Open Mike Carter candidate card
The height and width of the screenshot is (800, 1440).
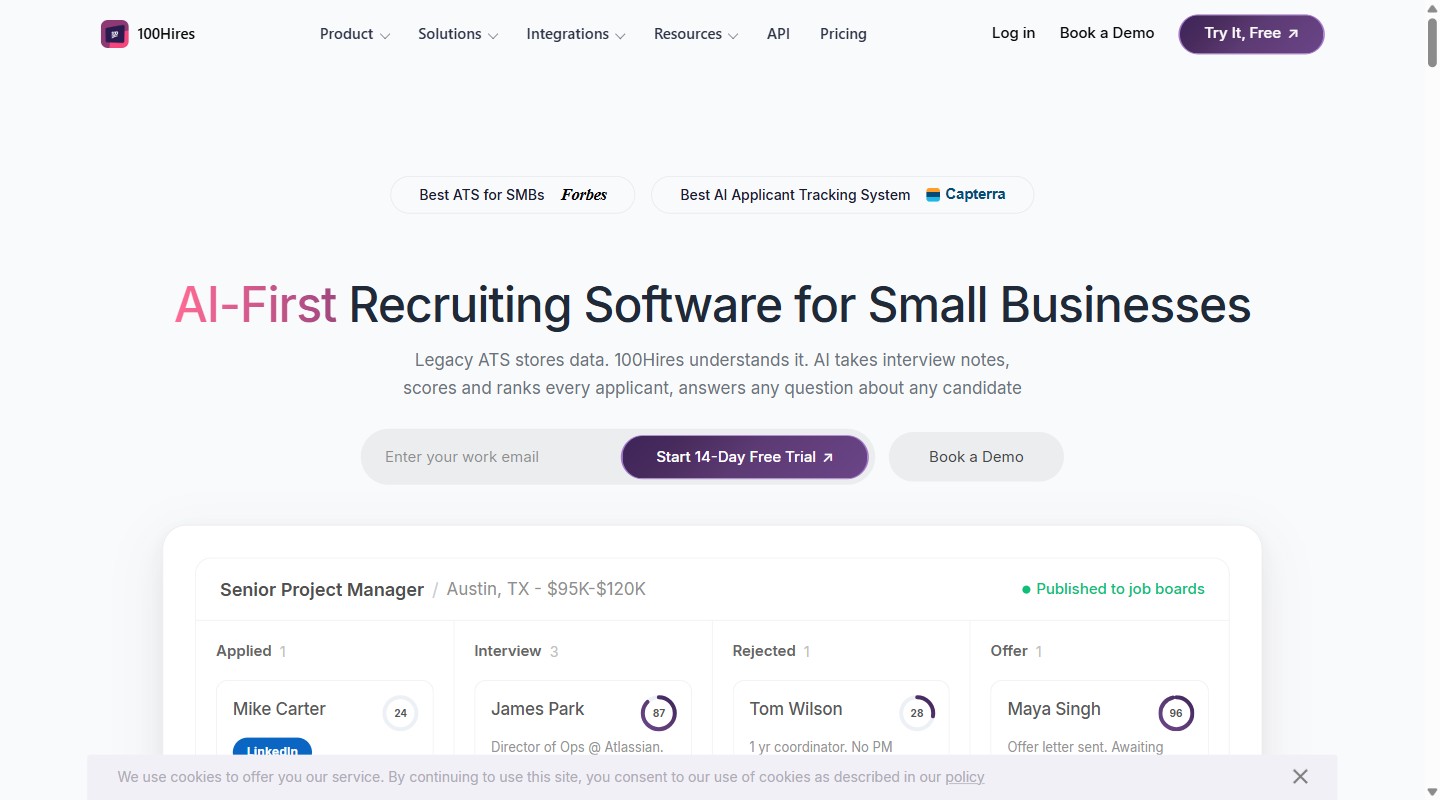(325, 720)
